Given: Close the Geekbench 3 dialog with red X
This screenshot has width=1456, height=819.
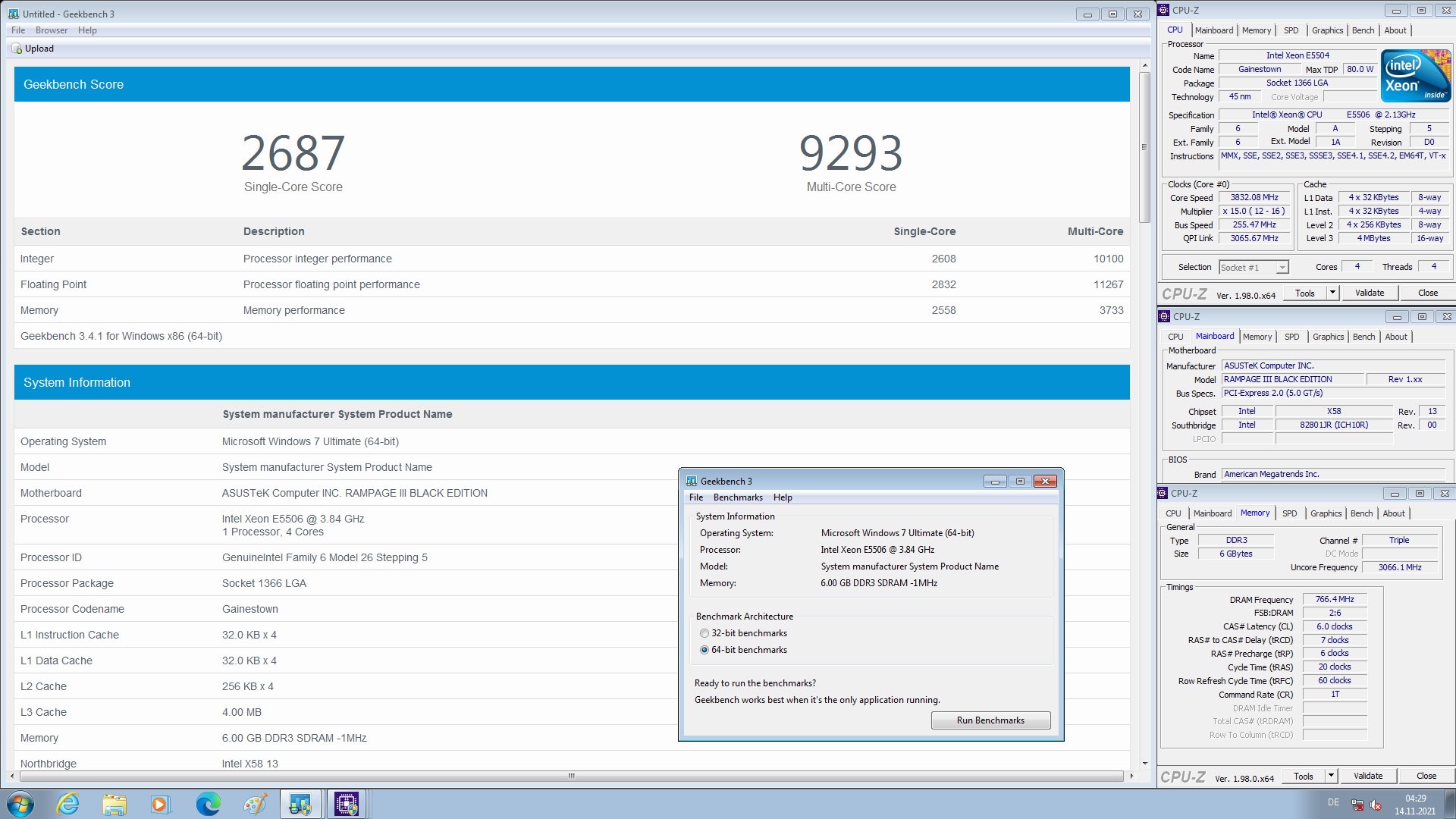Looking at the screenshot, I should [1045, 481].
